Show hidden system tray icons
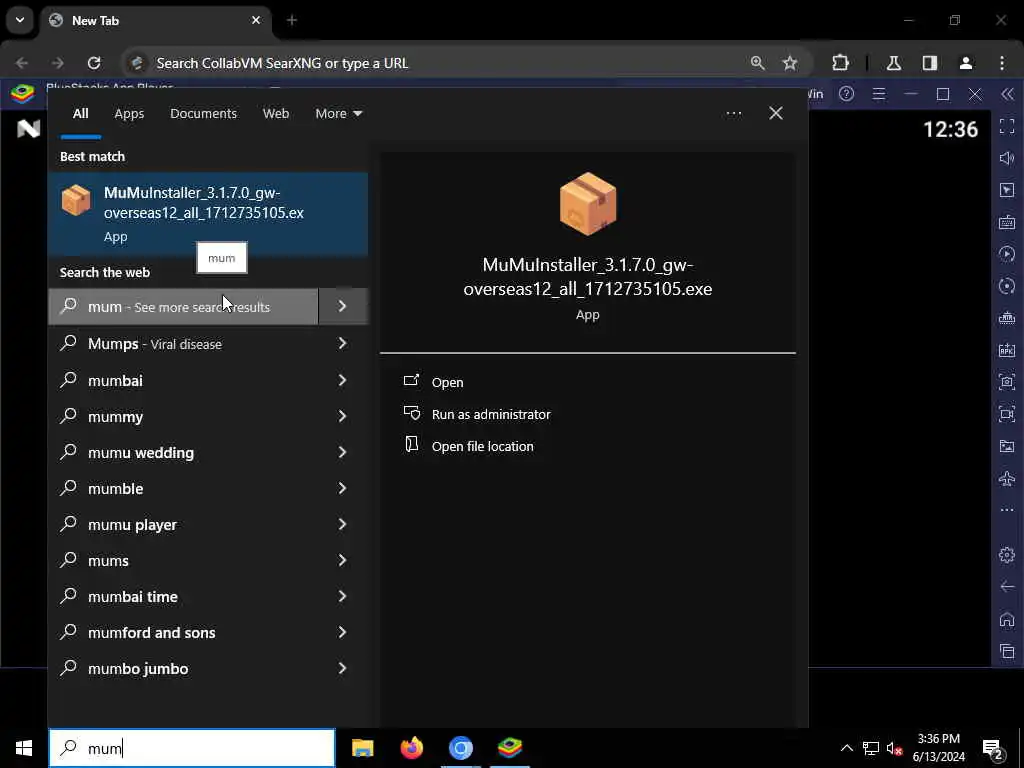The height and width of the screenshot is (768, 1024). coord(846,748)
